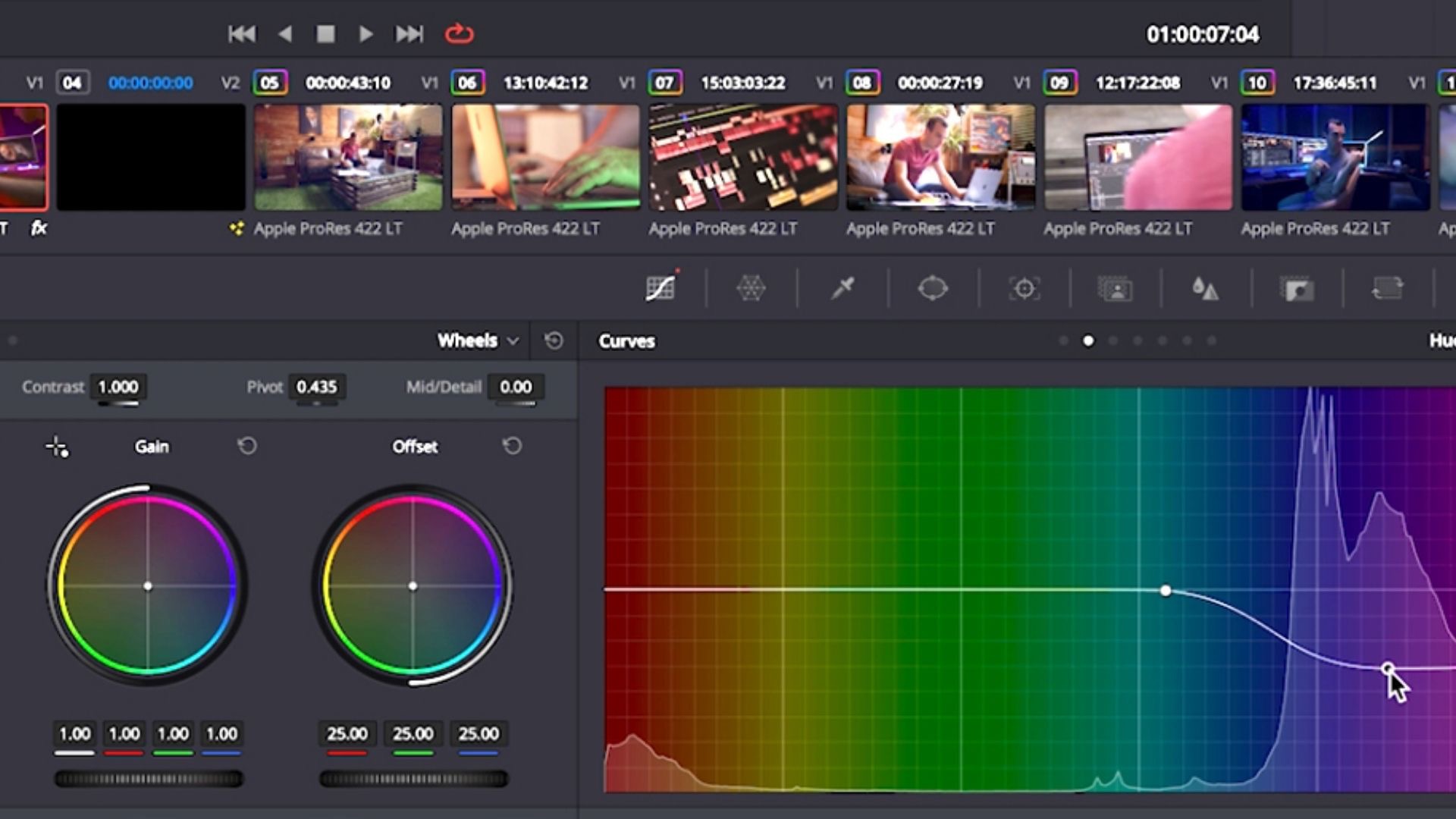This screenshot has height=819, width=1456.
Task: Open the Tracker palette
Action: [1024, 288]
